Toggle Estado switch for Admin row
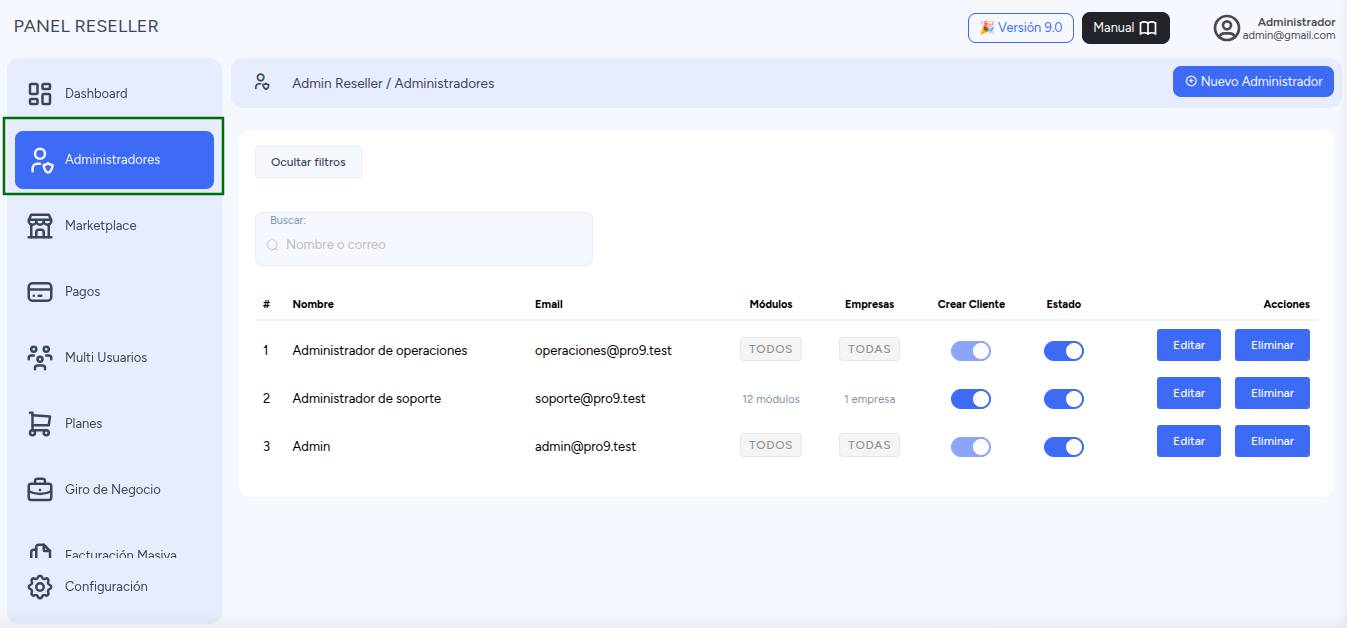This screenshot has height=628, width=1347. (1064, 447)
